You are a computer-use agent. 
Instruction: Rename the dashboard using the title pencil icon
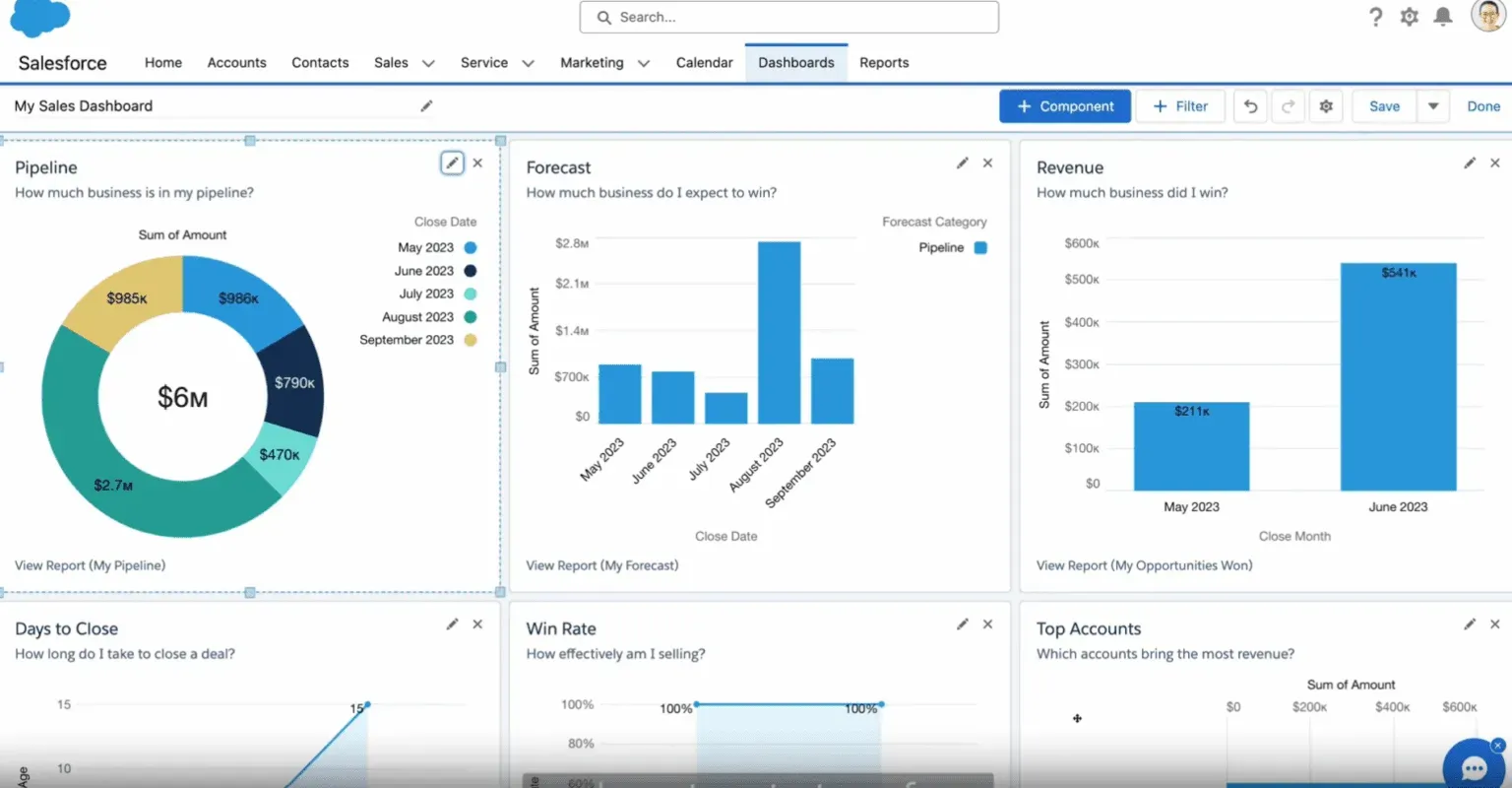426,105
